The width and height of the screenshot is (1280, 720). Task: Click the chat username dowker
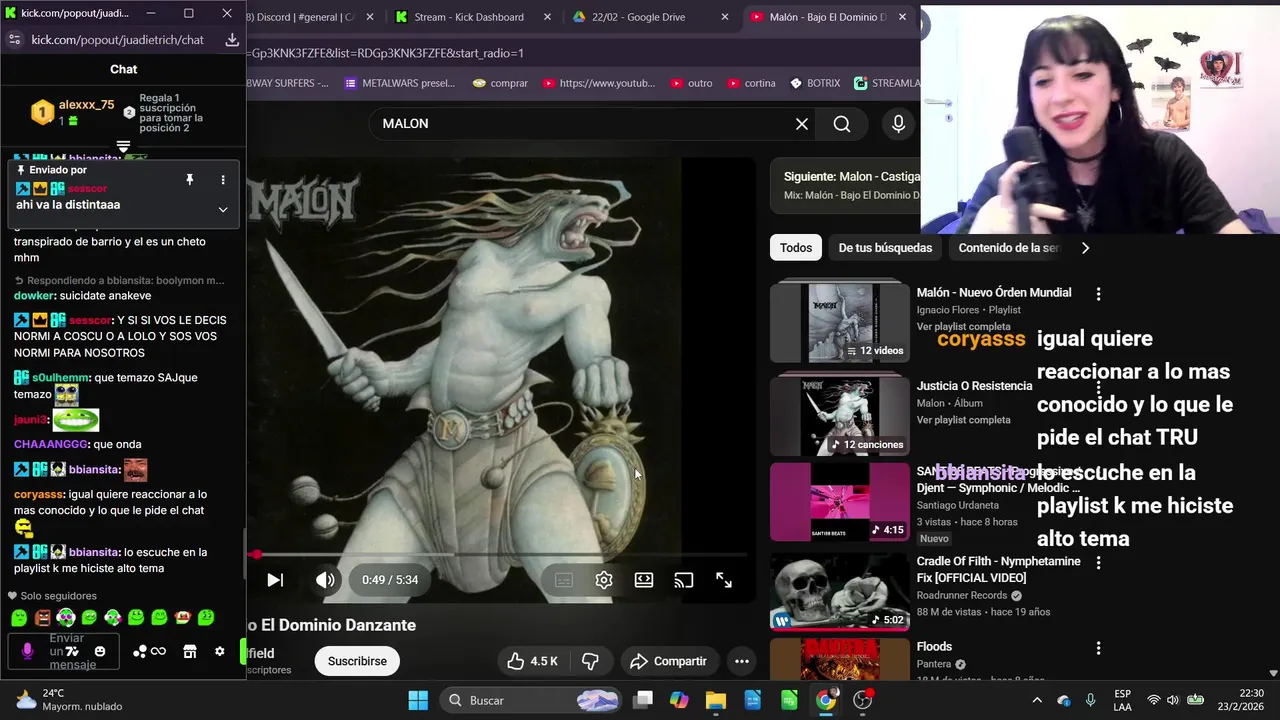34,296
